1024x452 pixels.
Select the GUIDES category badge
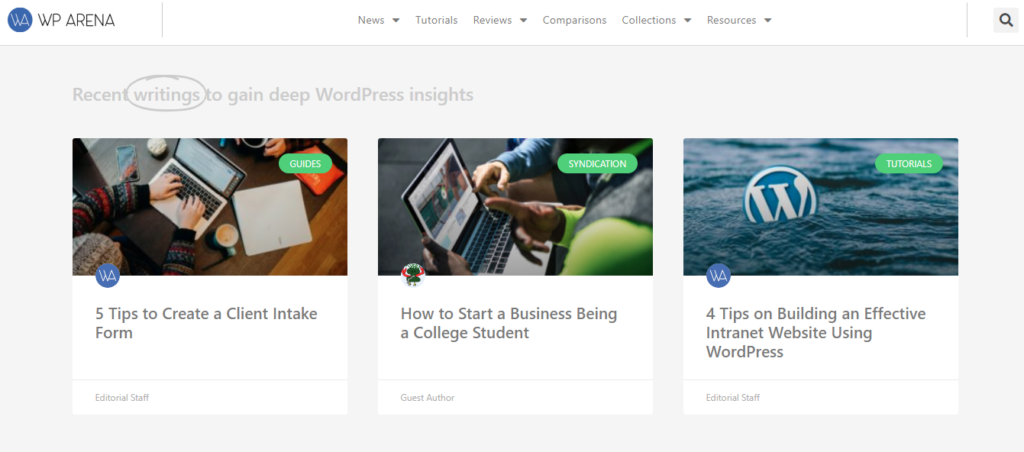pyautogui.click(x=305, y=163)
